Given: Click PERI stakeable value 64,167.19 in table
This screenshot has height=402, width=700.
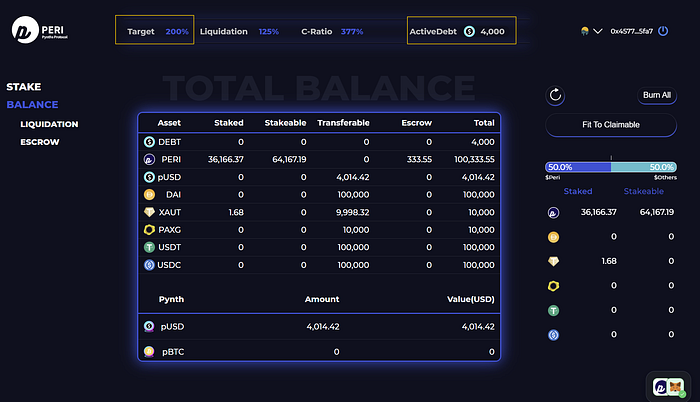Looking at the screenshot, I should pos(289,159).
